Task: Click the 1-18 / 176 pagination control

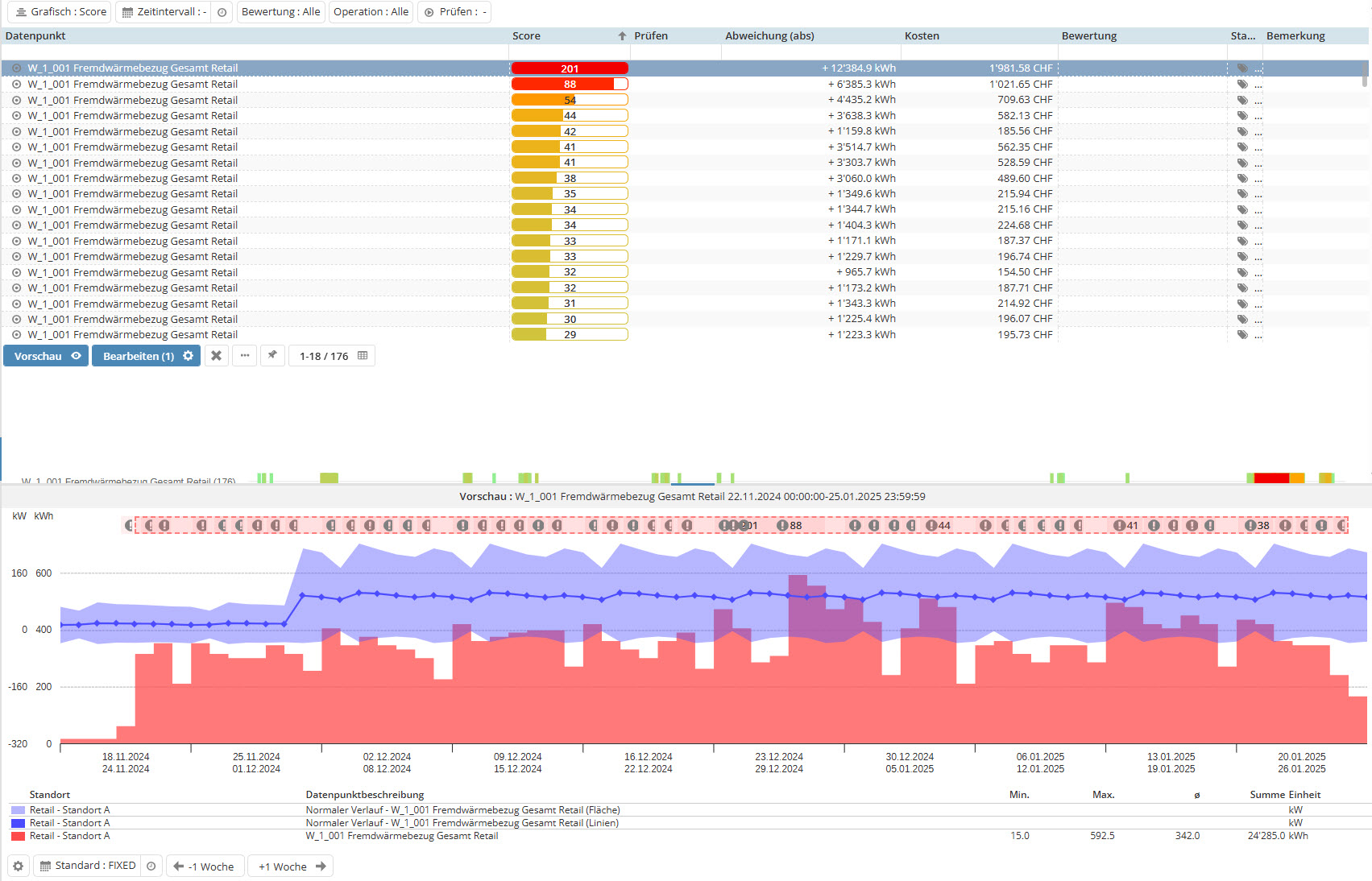Action: tap(332, 356)
